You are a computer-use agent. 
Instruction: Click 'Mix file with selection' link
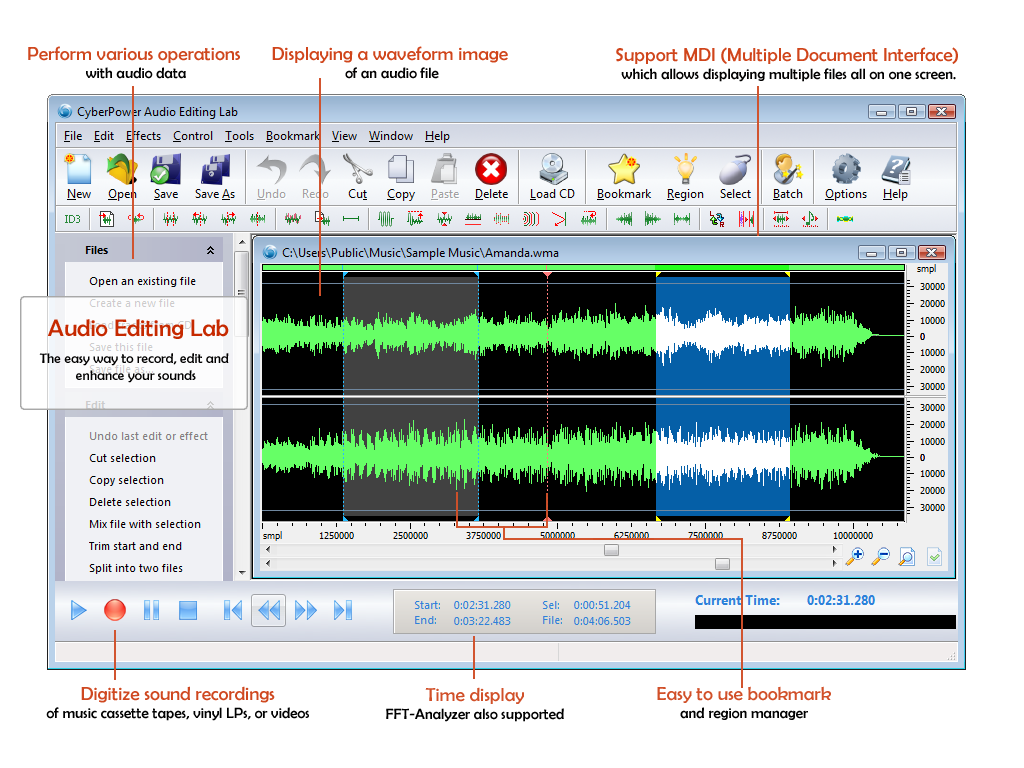point(145,524)
